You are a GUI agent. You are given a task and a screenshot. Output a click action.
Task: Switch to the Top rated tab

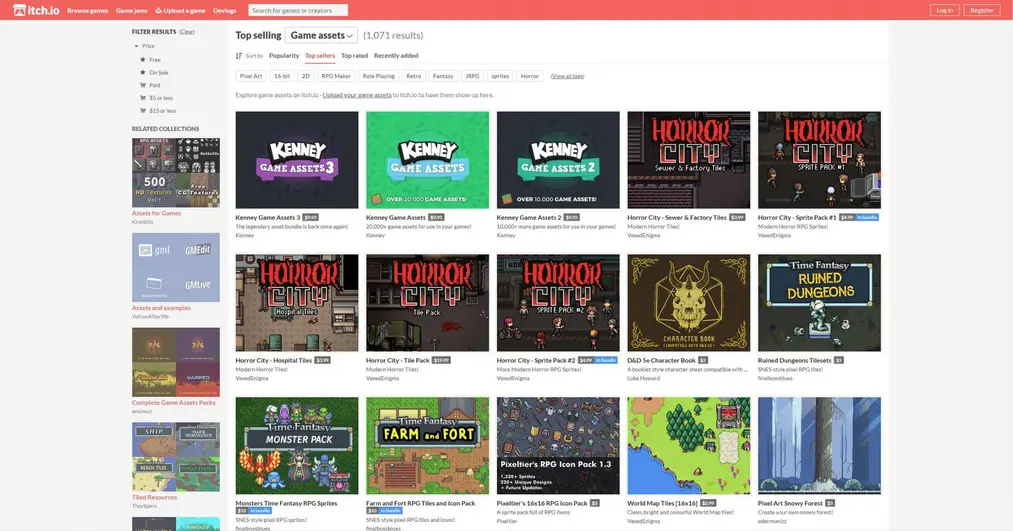354,56
